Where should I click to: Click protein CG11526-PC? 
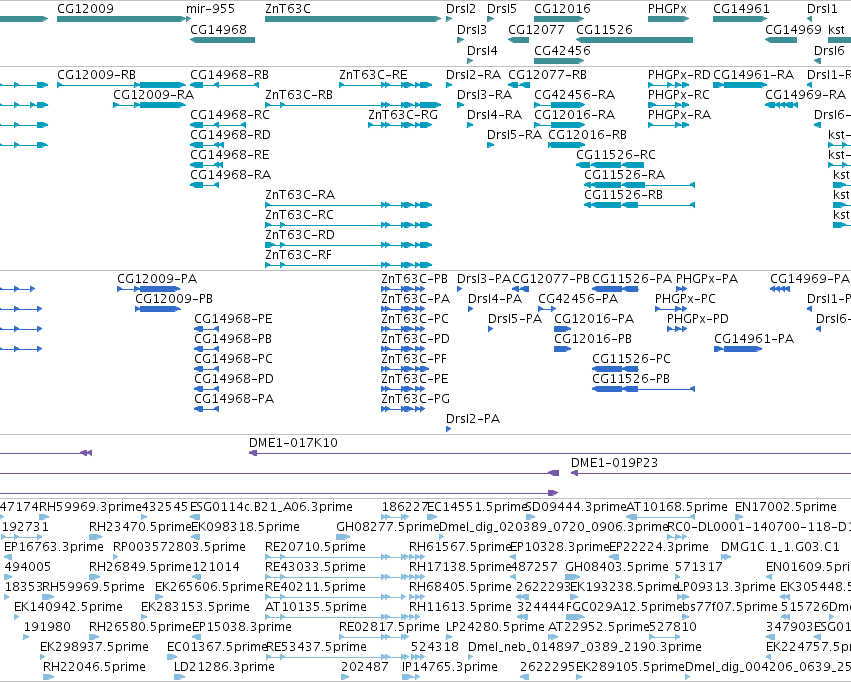[x=631, y=359]
